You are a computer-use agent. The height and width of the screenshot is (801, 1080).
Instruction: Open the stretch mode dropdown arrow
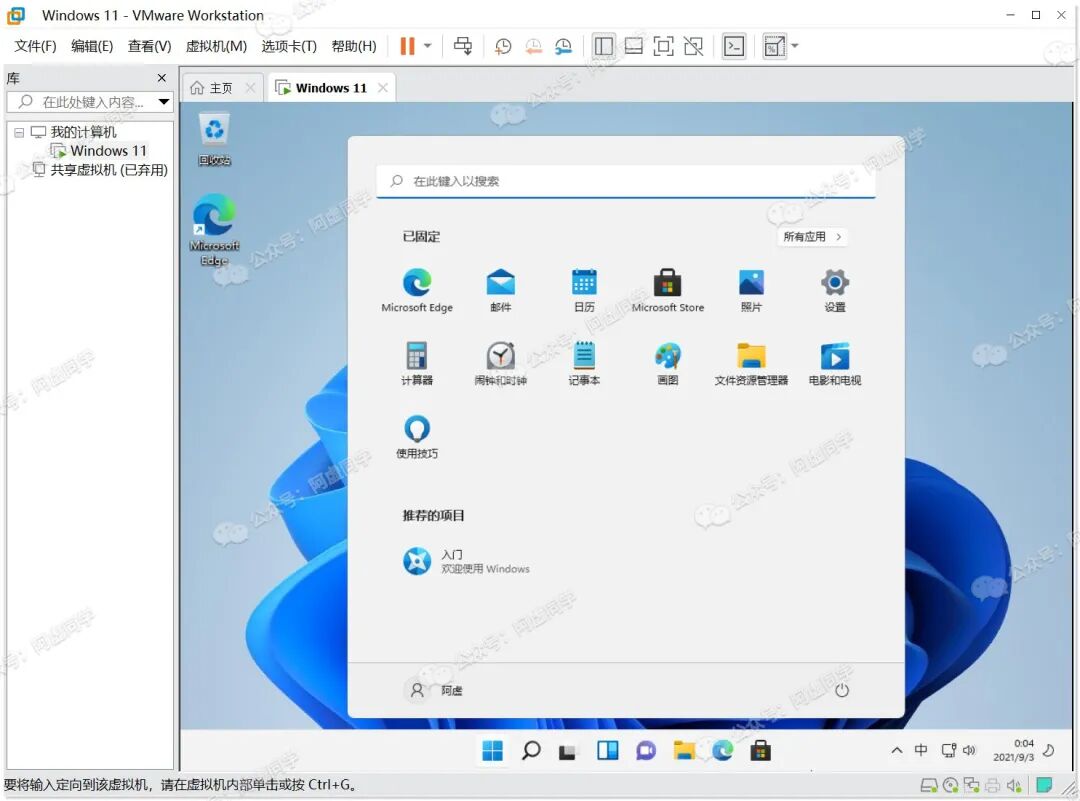795,46
